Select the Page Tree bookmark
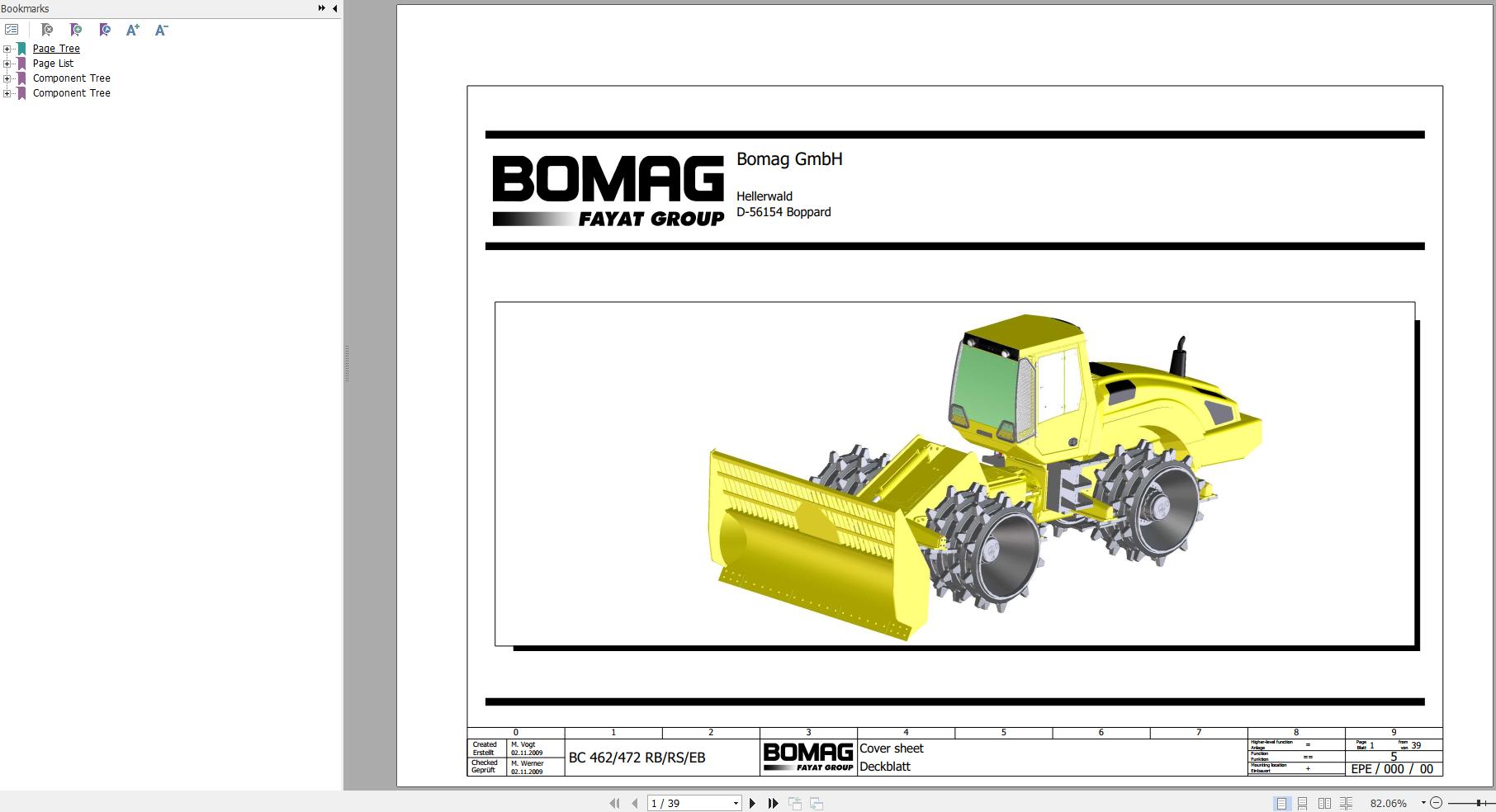This screenshot has height=812, width=1496. [x=56, y=49]
